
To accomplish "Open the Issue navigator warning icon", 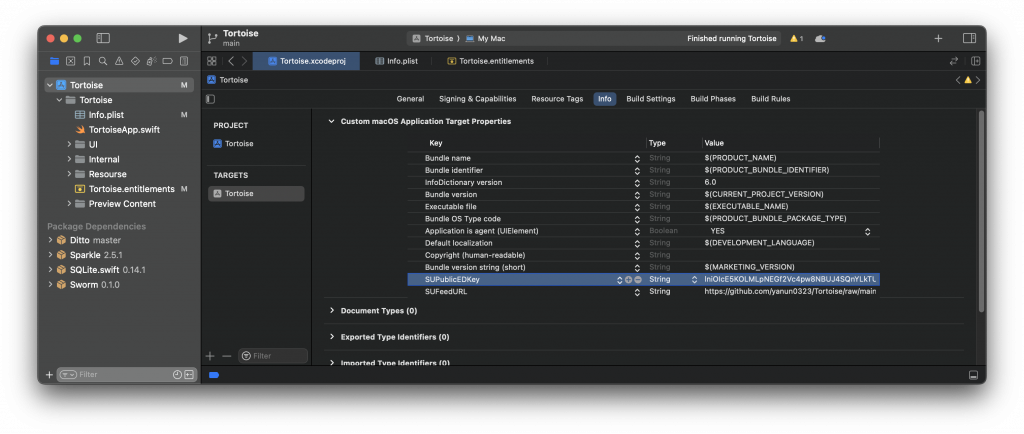I will (x=118, y=61).
